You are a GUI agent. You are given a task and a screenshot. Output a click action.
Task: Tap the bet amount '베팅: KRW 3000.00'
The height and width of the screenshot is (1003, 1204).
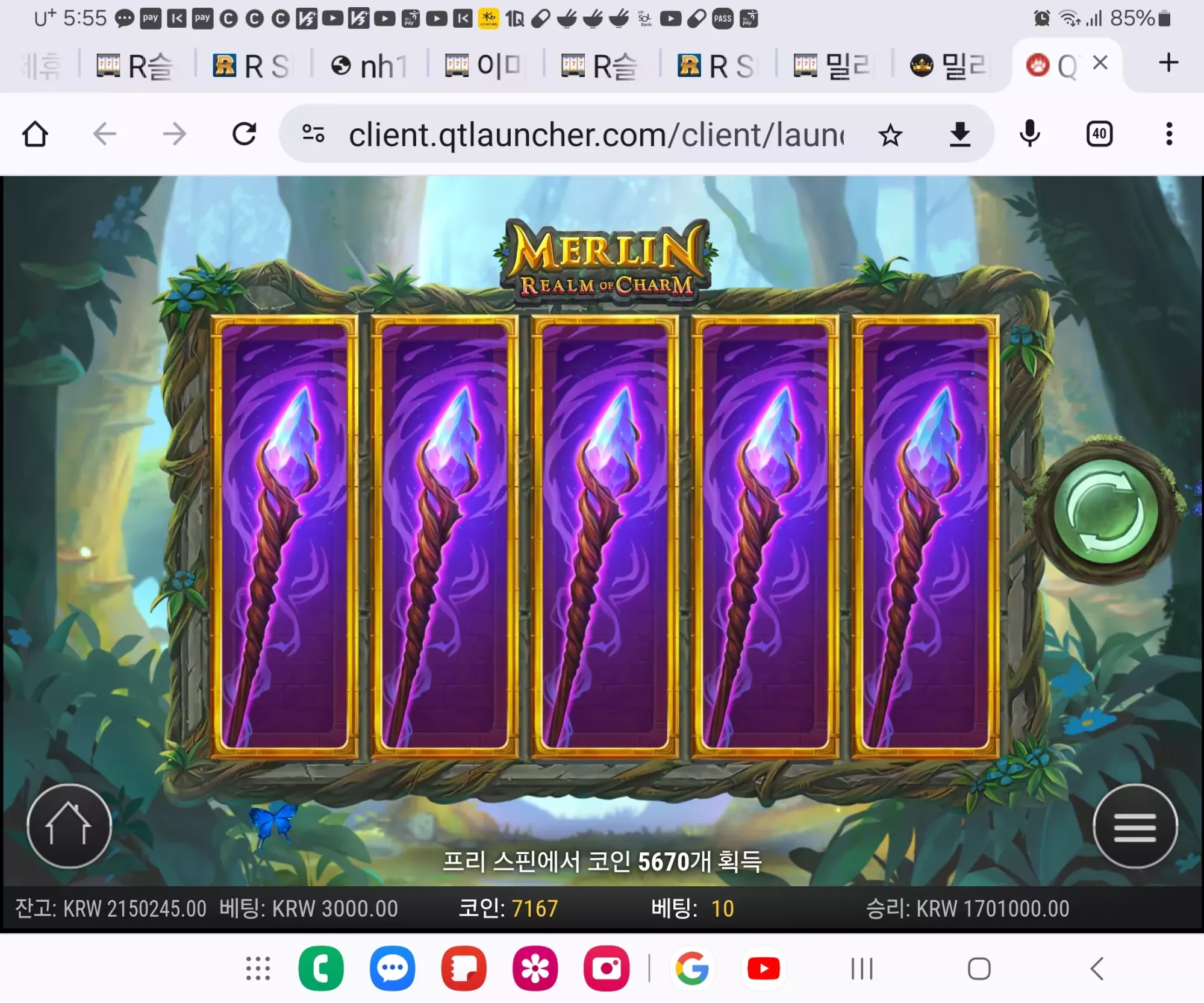click(308, 908)
